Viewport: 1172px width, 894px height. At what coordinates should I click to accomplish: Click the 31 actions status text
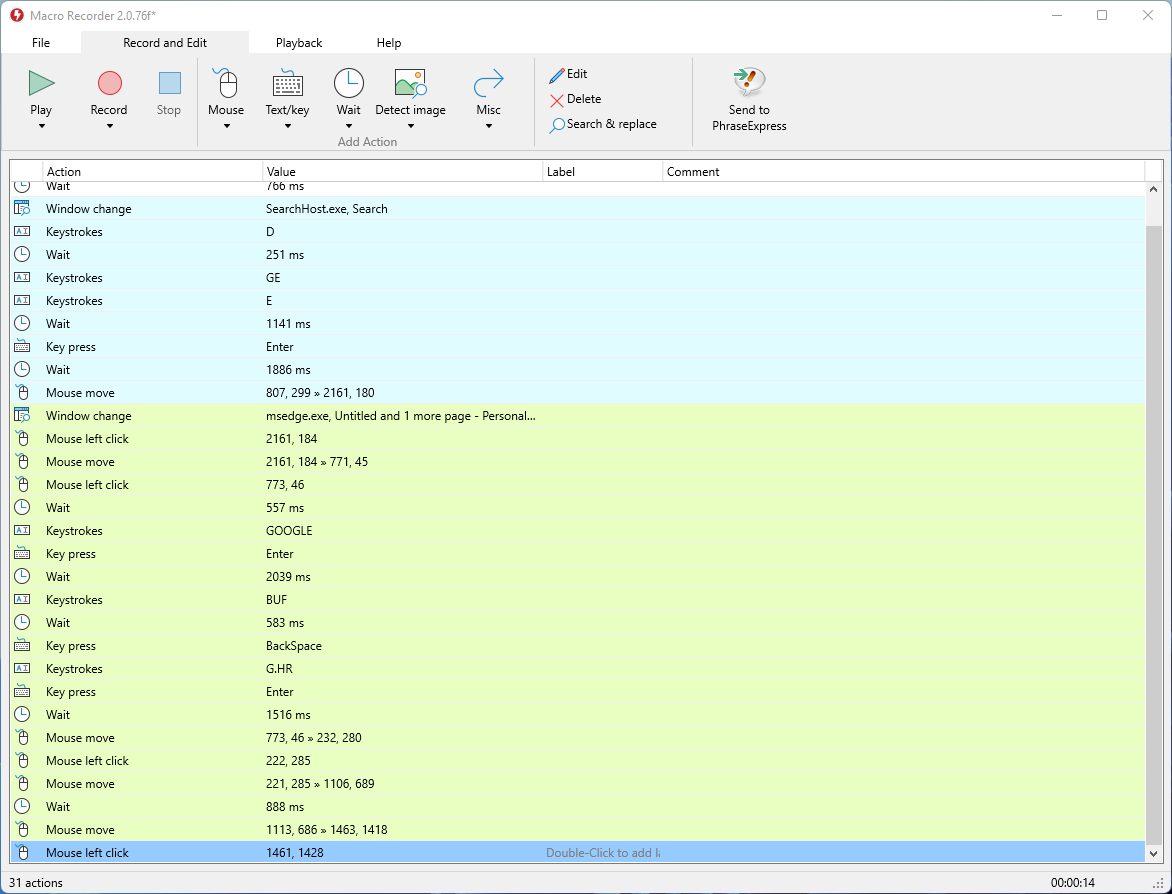click(x=36, y=883)
